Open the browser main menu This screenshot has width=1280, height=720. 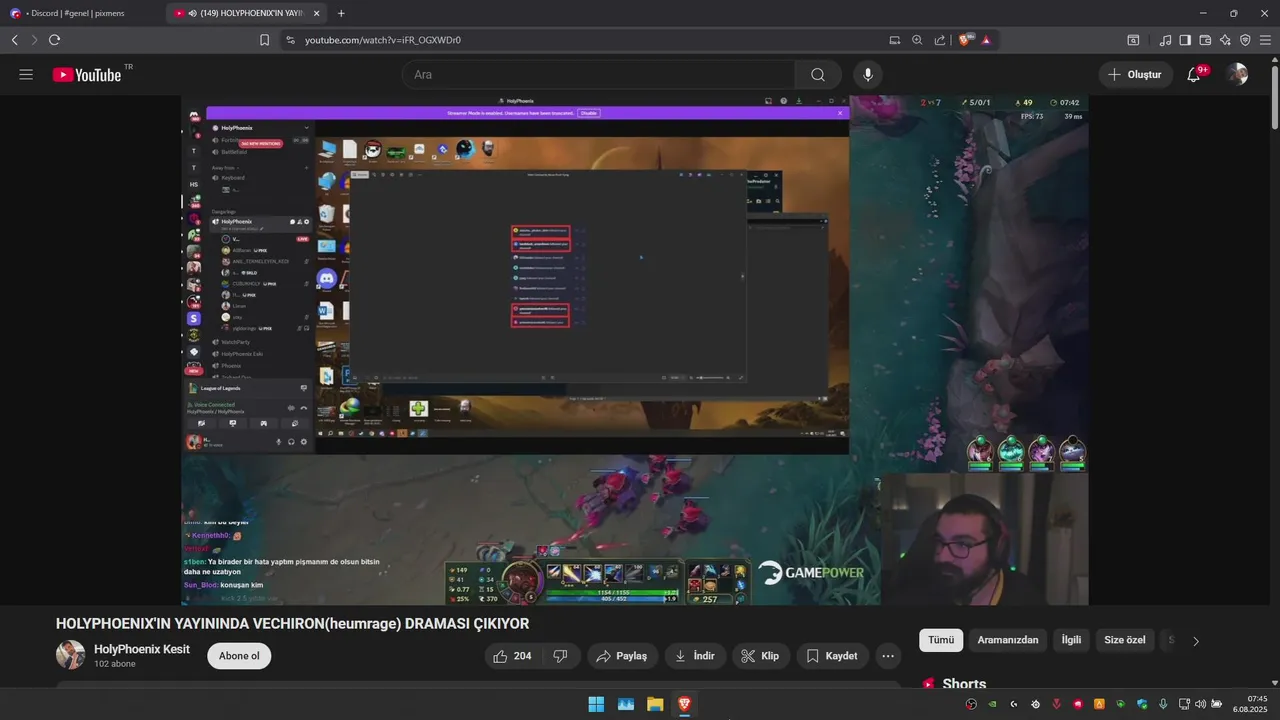tap(1266, 40)
